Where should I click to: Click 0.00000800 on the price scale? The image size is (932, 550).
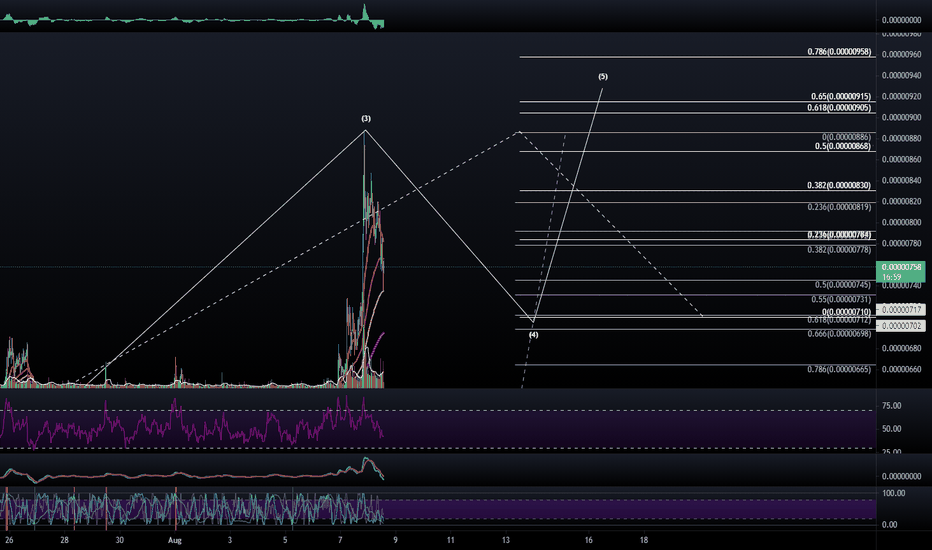point(901,222)
